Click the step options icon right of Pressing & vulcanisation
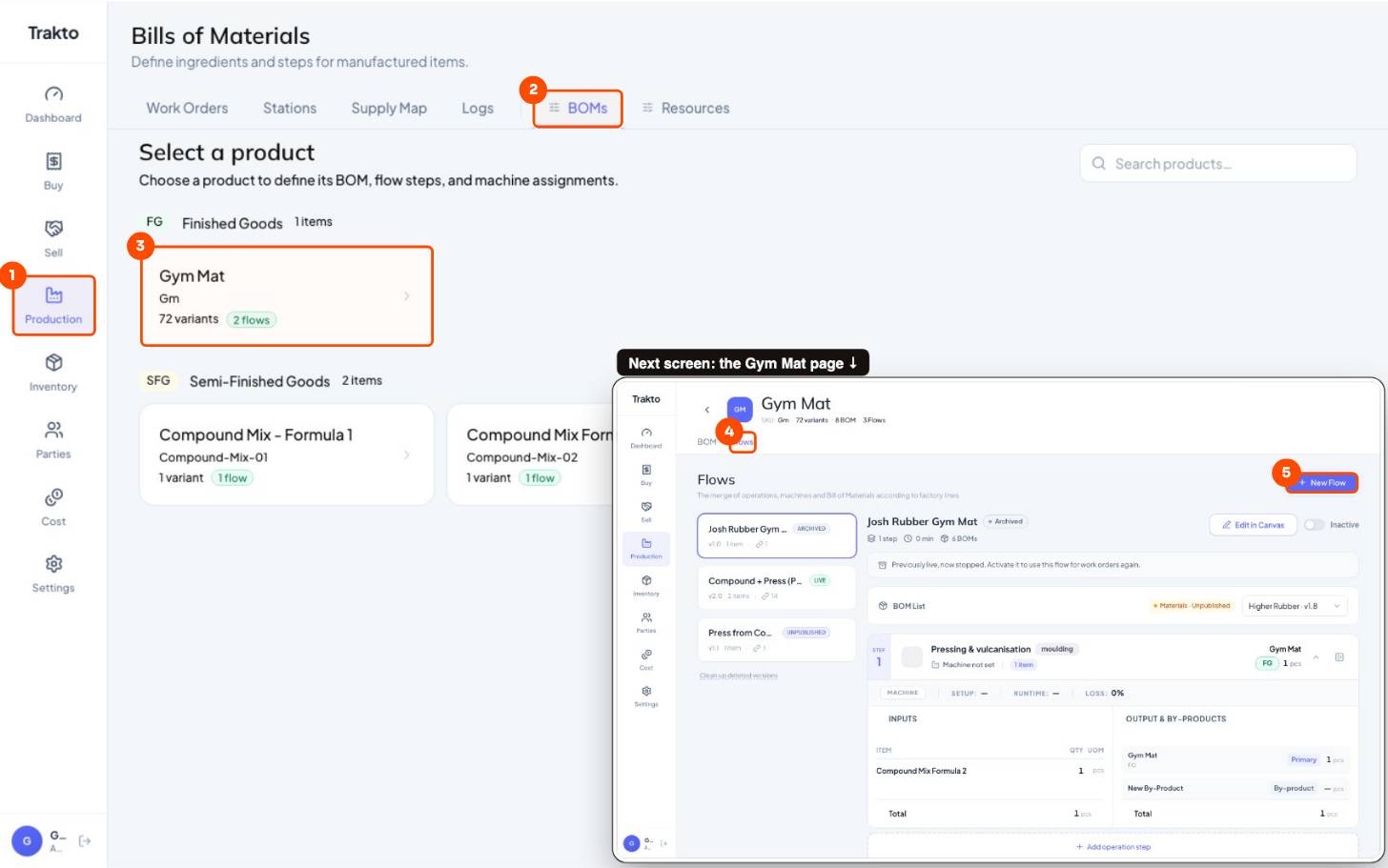Viewport: 1388px width, 868px height. tap(1339, 657)
